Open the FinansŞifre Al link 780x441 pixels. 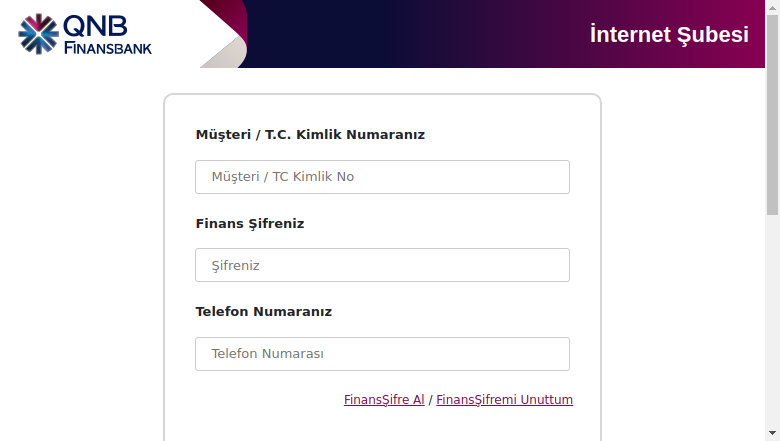click(x=384, y=400)
